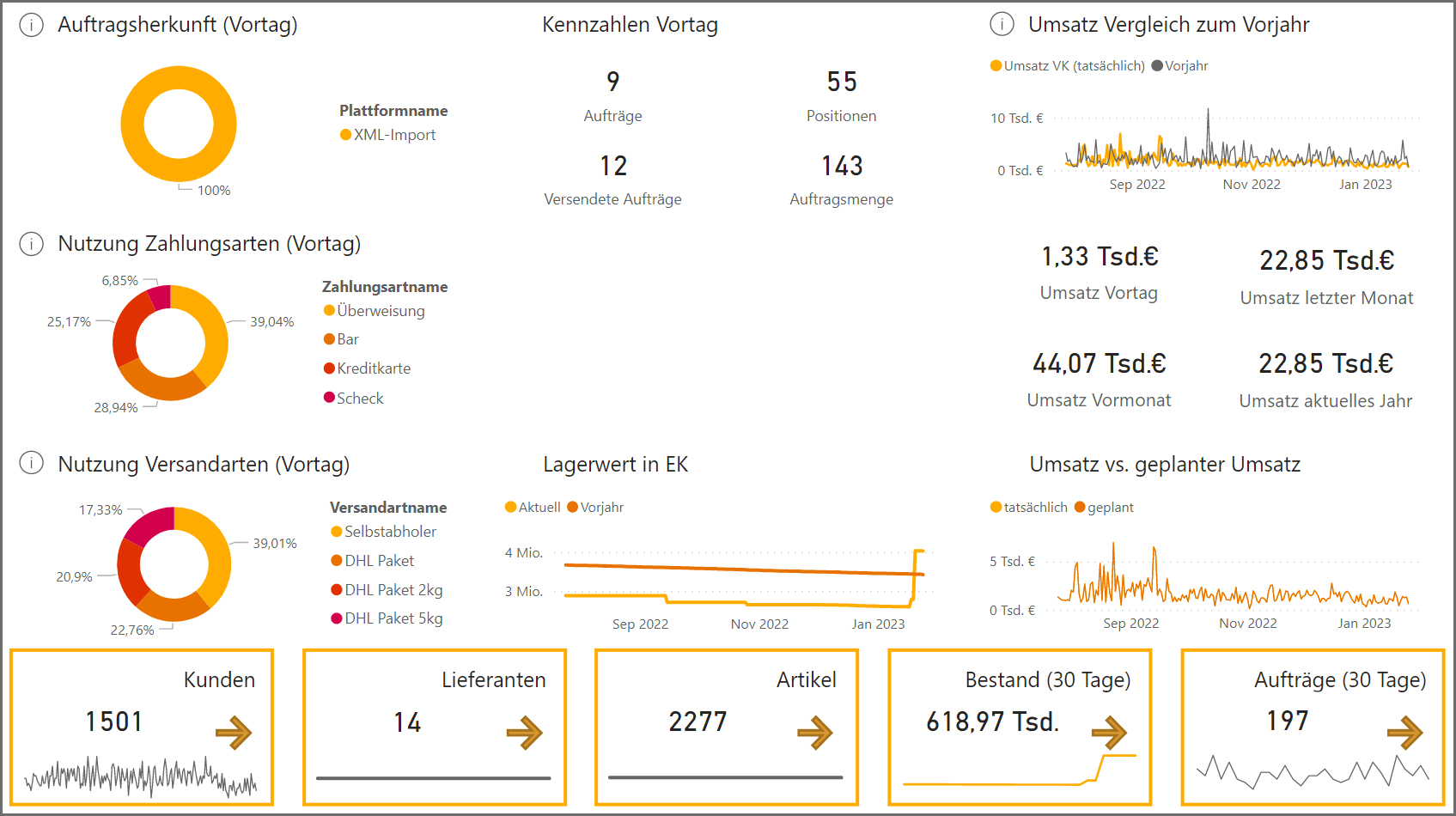The image size is (1456, 816).
Task: Open details via the Aufträge (30 Tage) arrow
Action: tap(1406, 731)
